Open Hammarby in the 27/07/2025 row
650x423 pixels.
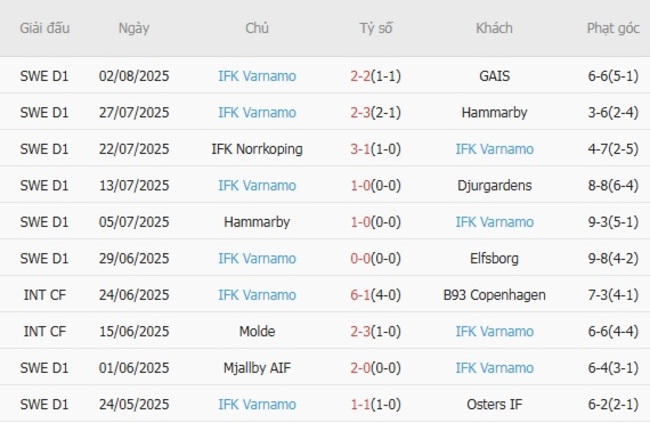pos(494,113)
